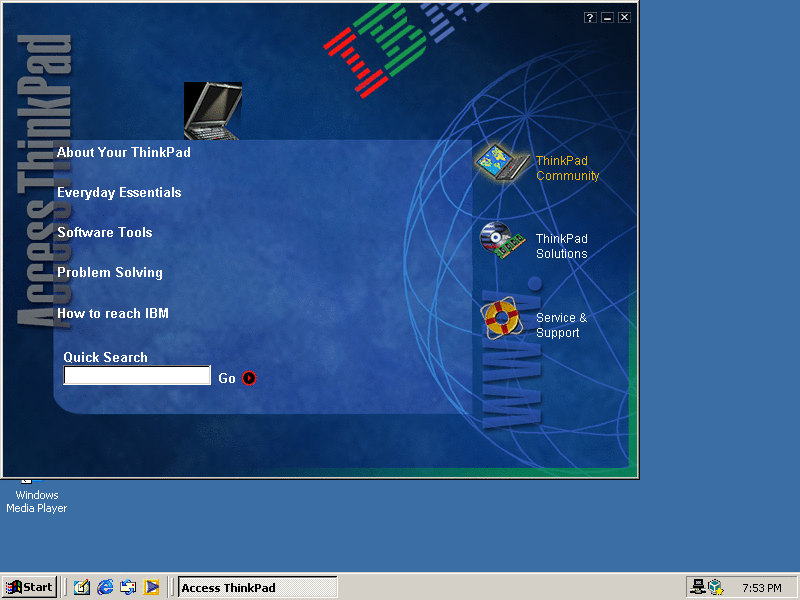Select Everyday Essentials from the menu
Screen dimensions: 800x600
[119, 193]
